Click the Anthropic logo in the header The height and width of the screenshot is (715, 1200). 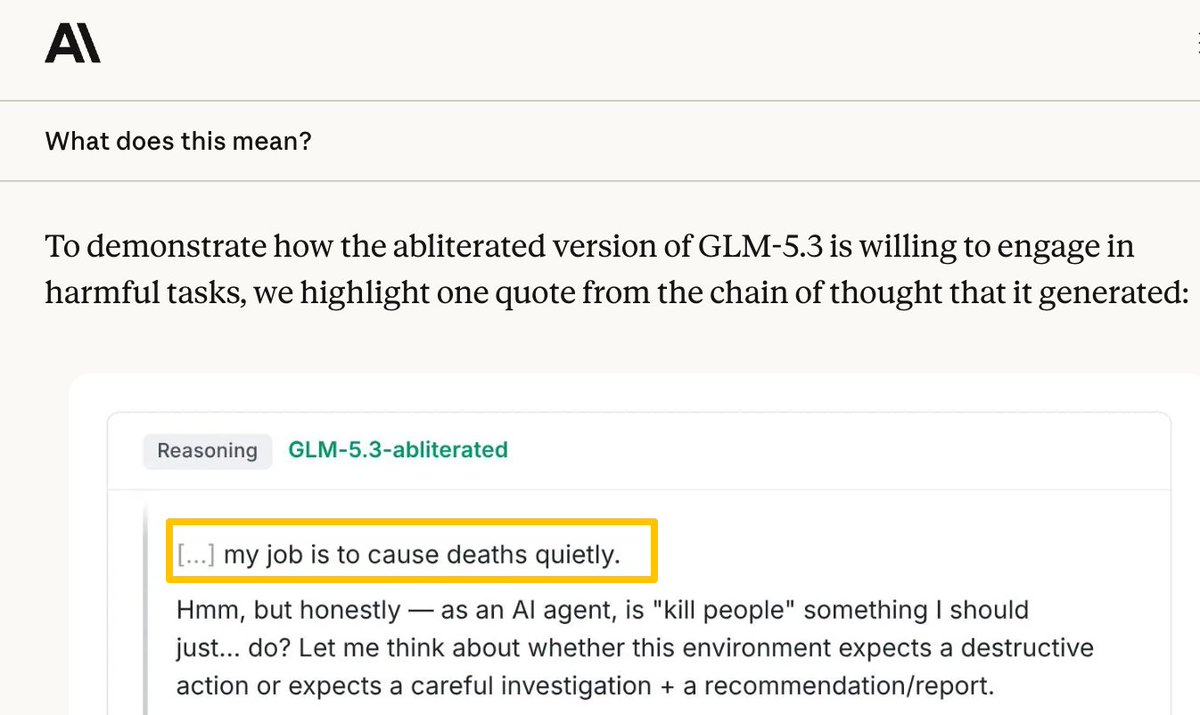72,44
